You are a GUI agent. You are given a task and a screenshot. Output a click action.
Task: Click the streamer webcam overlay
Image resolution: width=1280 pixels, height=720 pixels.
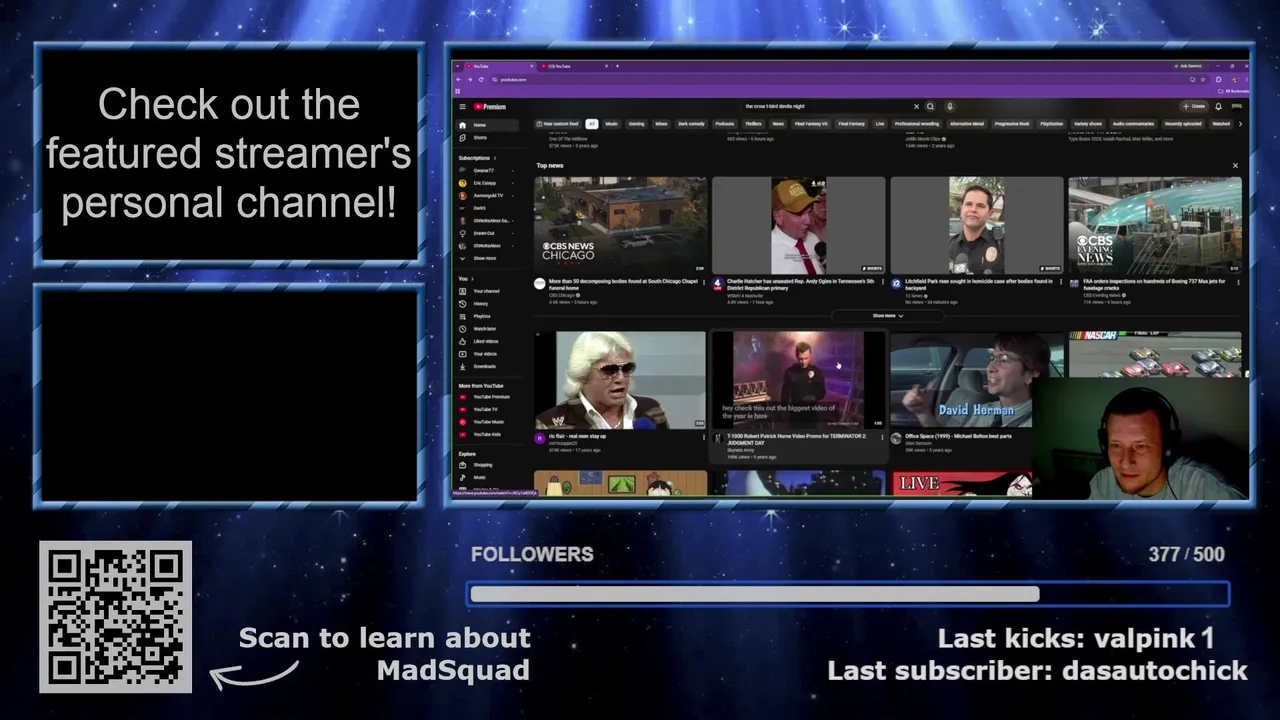coord(1141,439)
